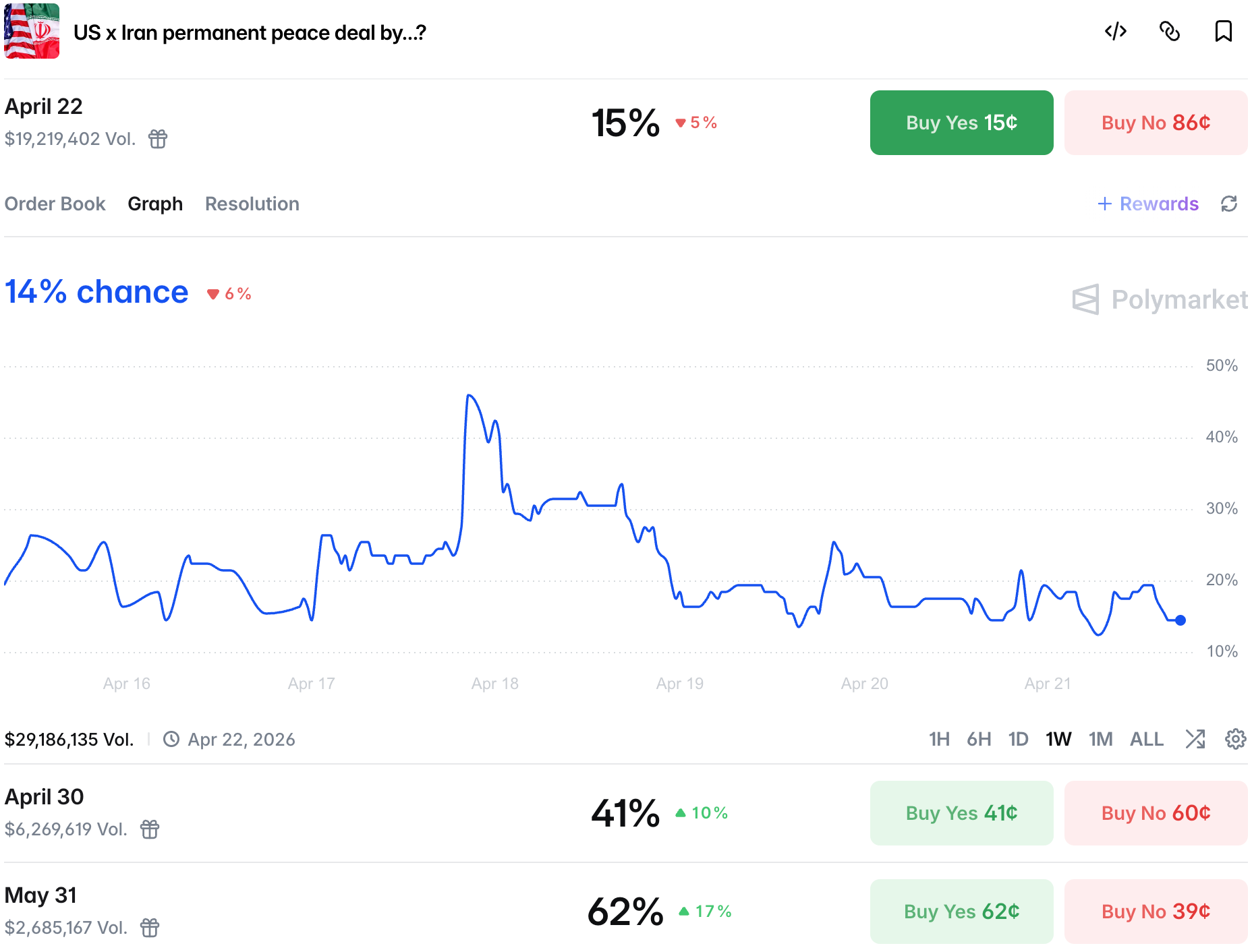This screenshot has height=952, width=1252.
Task: Open the Resolution tab
Action: [252, 204]
